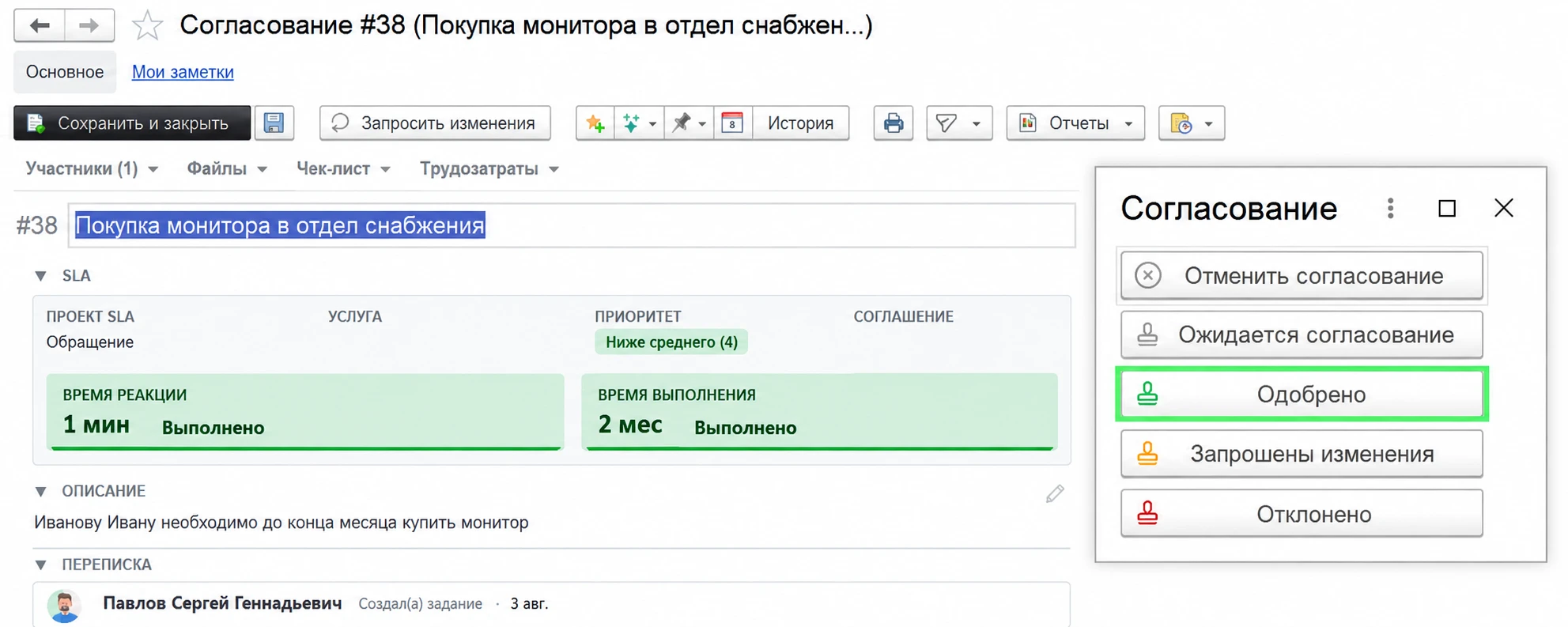This screenshot has width=1568, height=627.
Task: Click the star with plus icon
Action: point(595,123)
